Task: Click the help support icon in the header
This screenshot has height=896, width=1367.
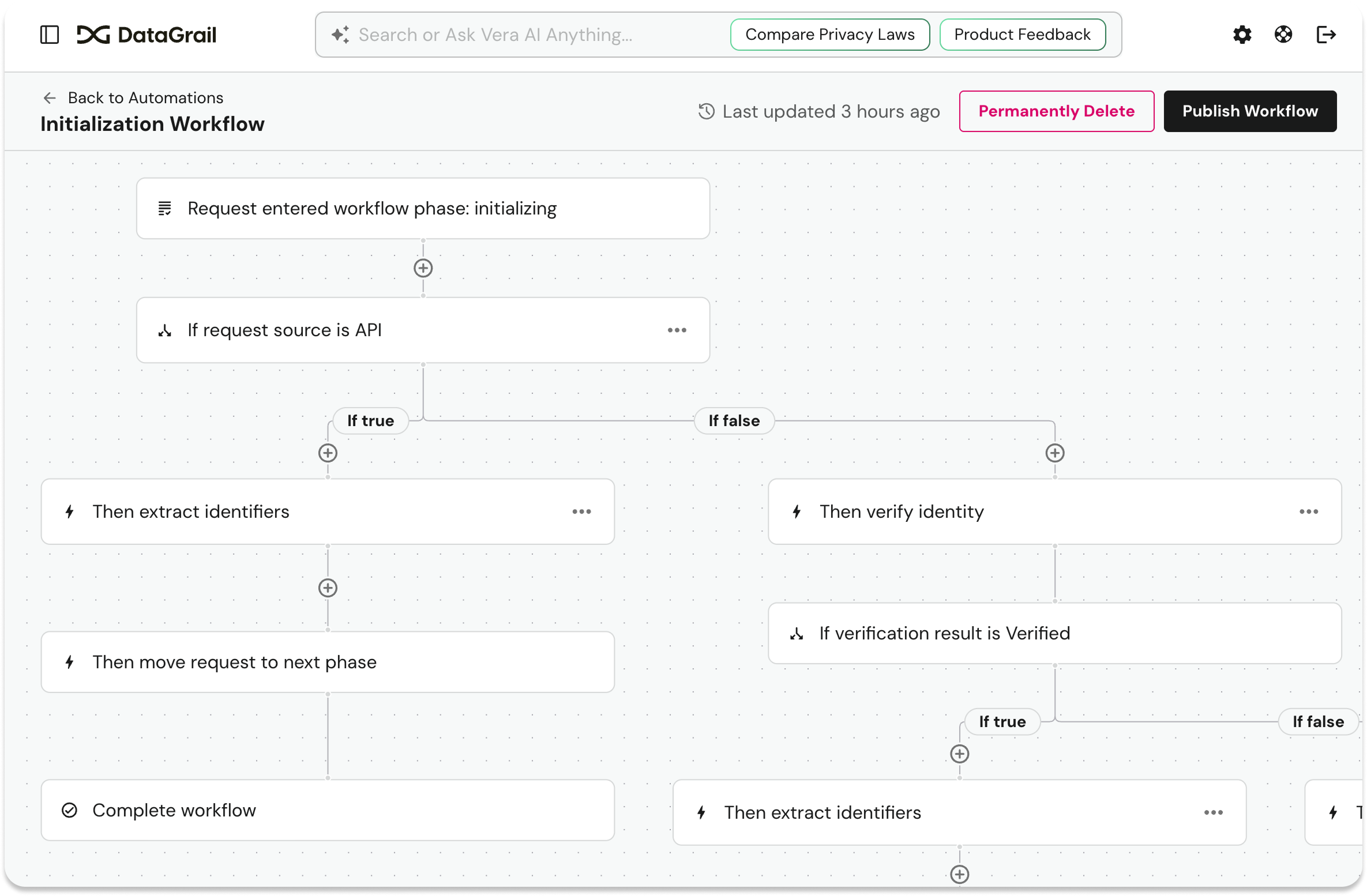Action: coord(1283,35)
